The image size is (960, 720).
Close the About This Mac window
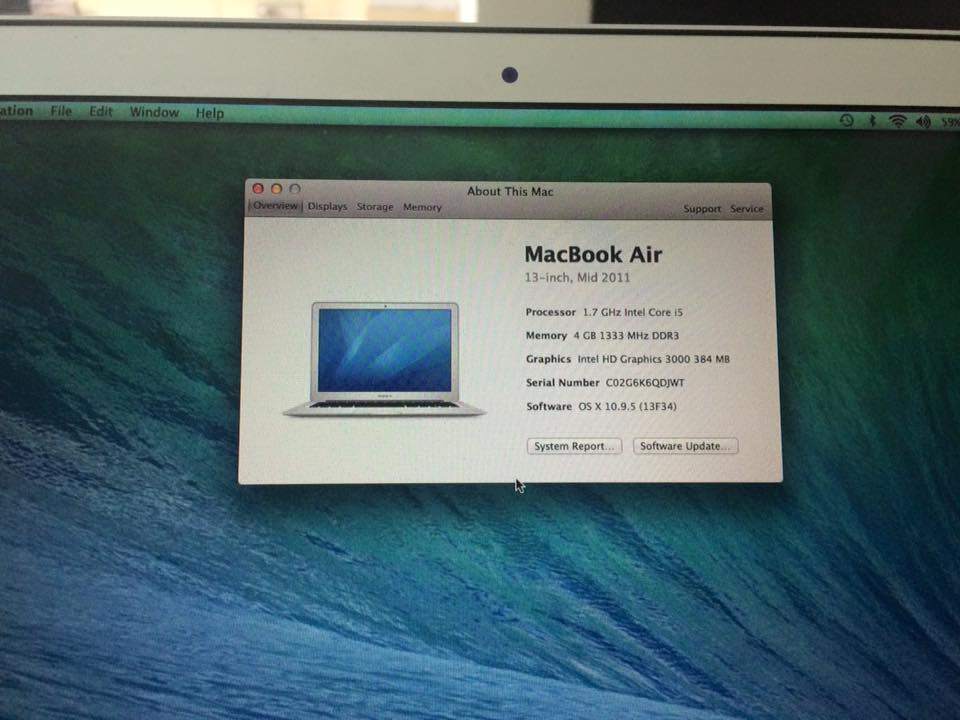[x=258, y=189]
